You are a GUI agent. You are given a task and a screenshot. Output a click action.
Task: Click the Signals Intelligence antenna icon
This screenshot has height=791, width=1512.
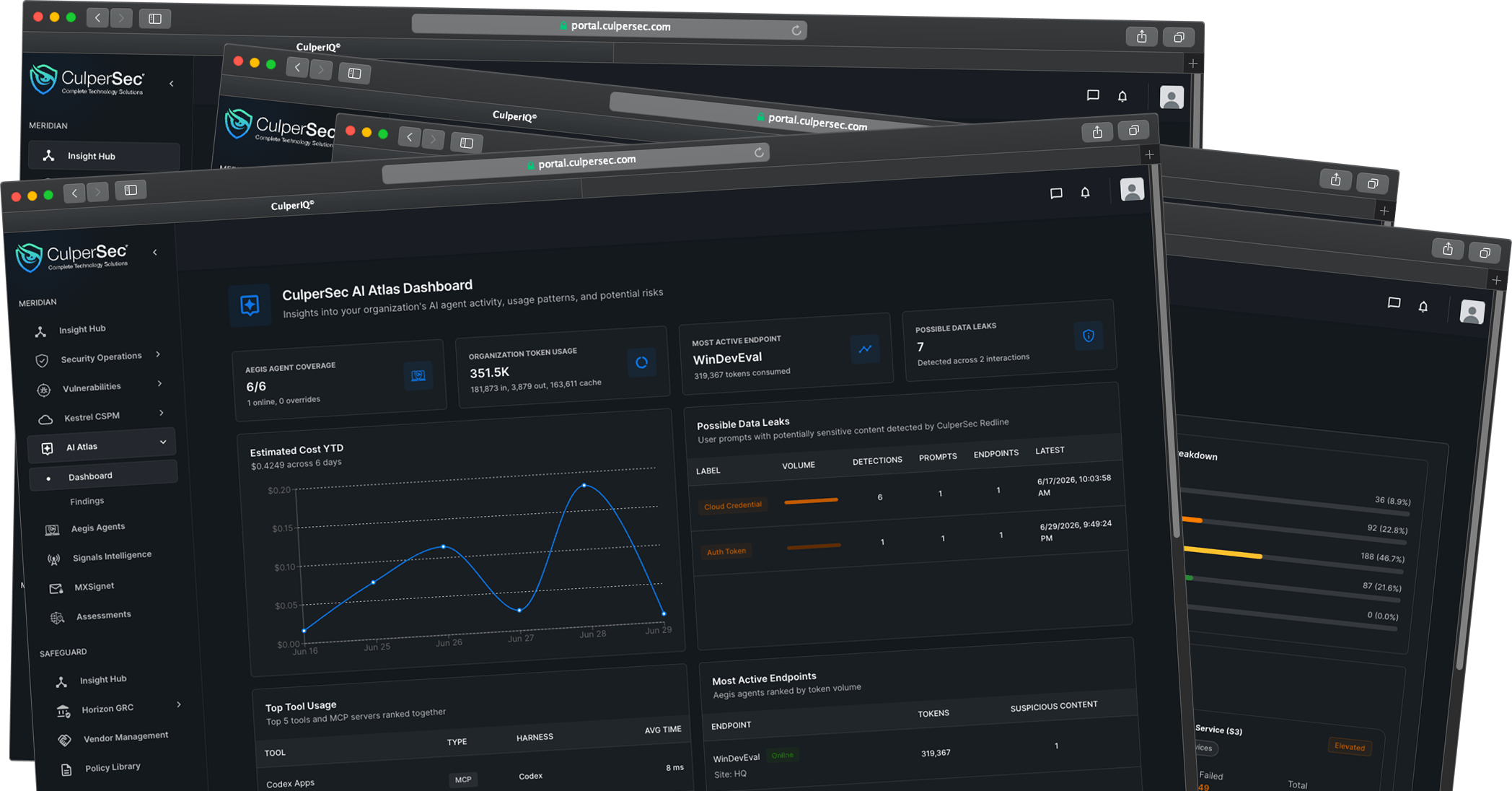tap(53, 559)
